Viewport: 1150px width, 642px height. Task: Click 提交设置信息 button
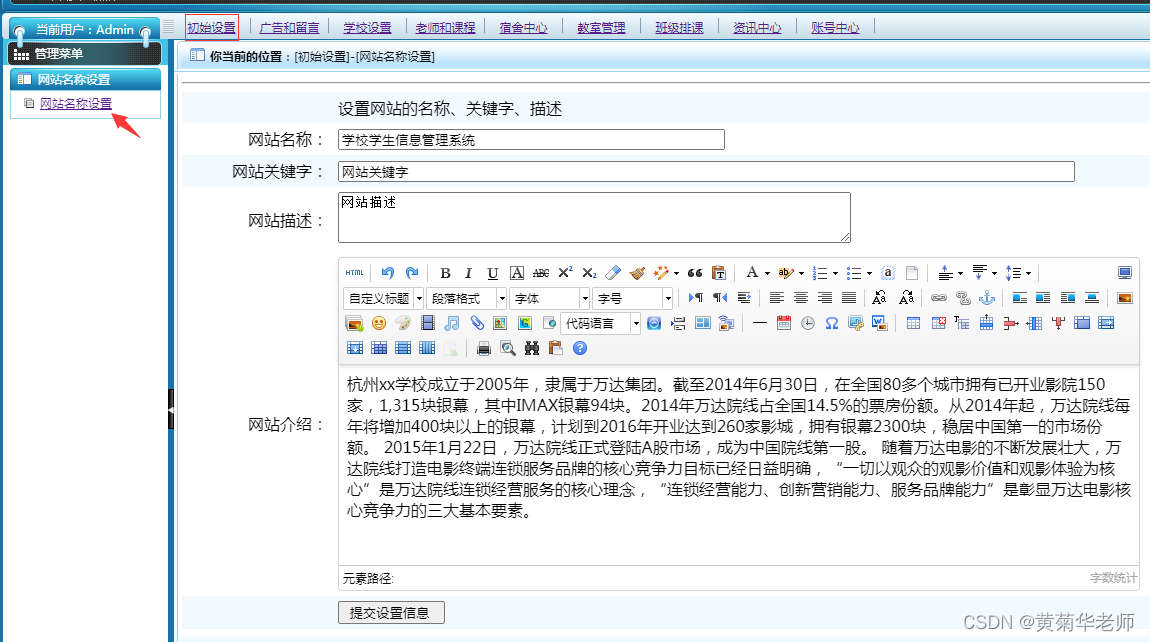click(391, 613)
